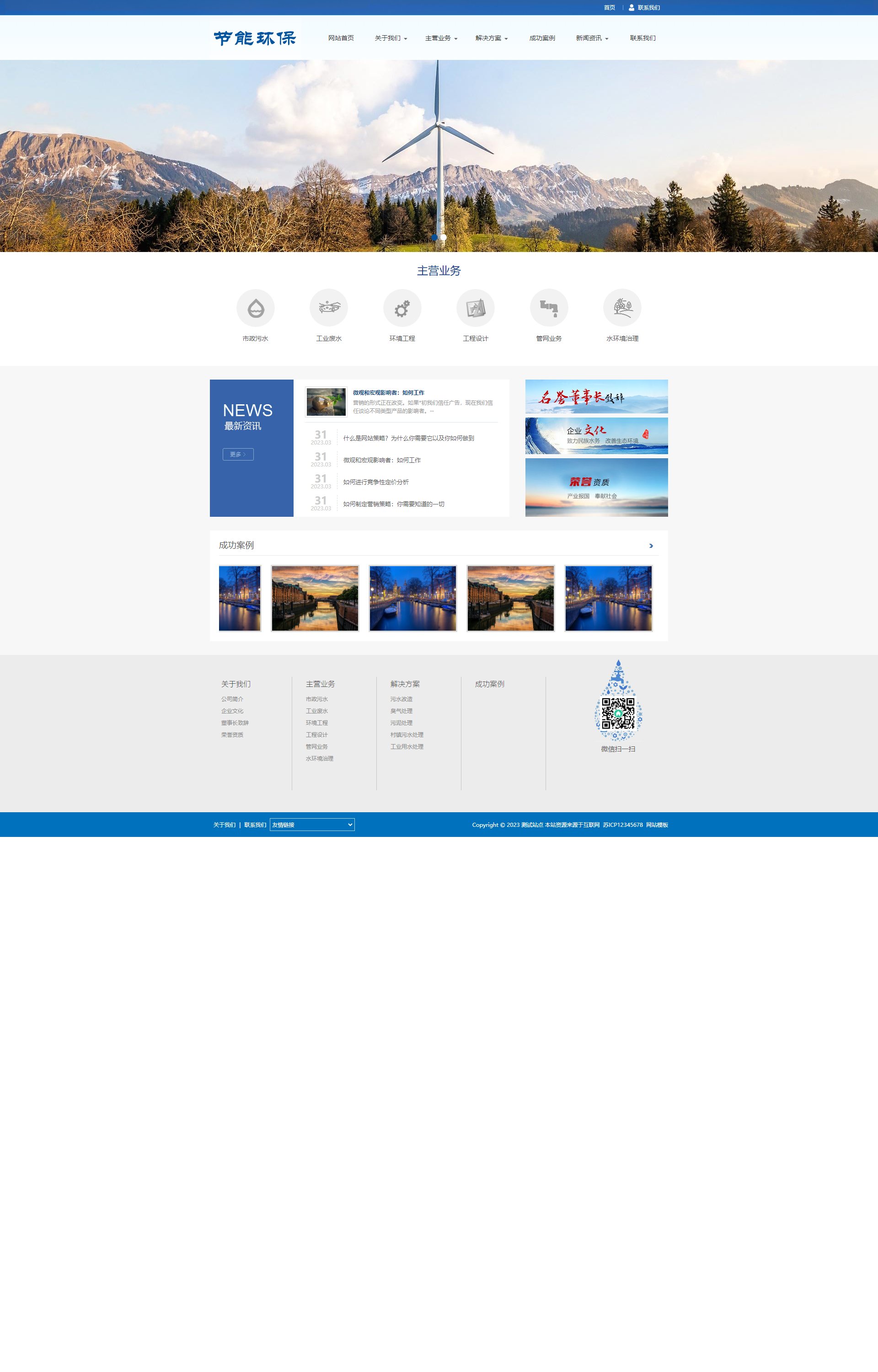Screen dimensions: 878x1372
Task: Click the 水环境治理 tree icon
Action: click(622, 308)
